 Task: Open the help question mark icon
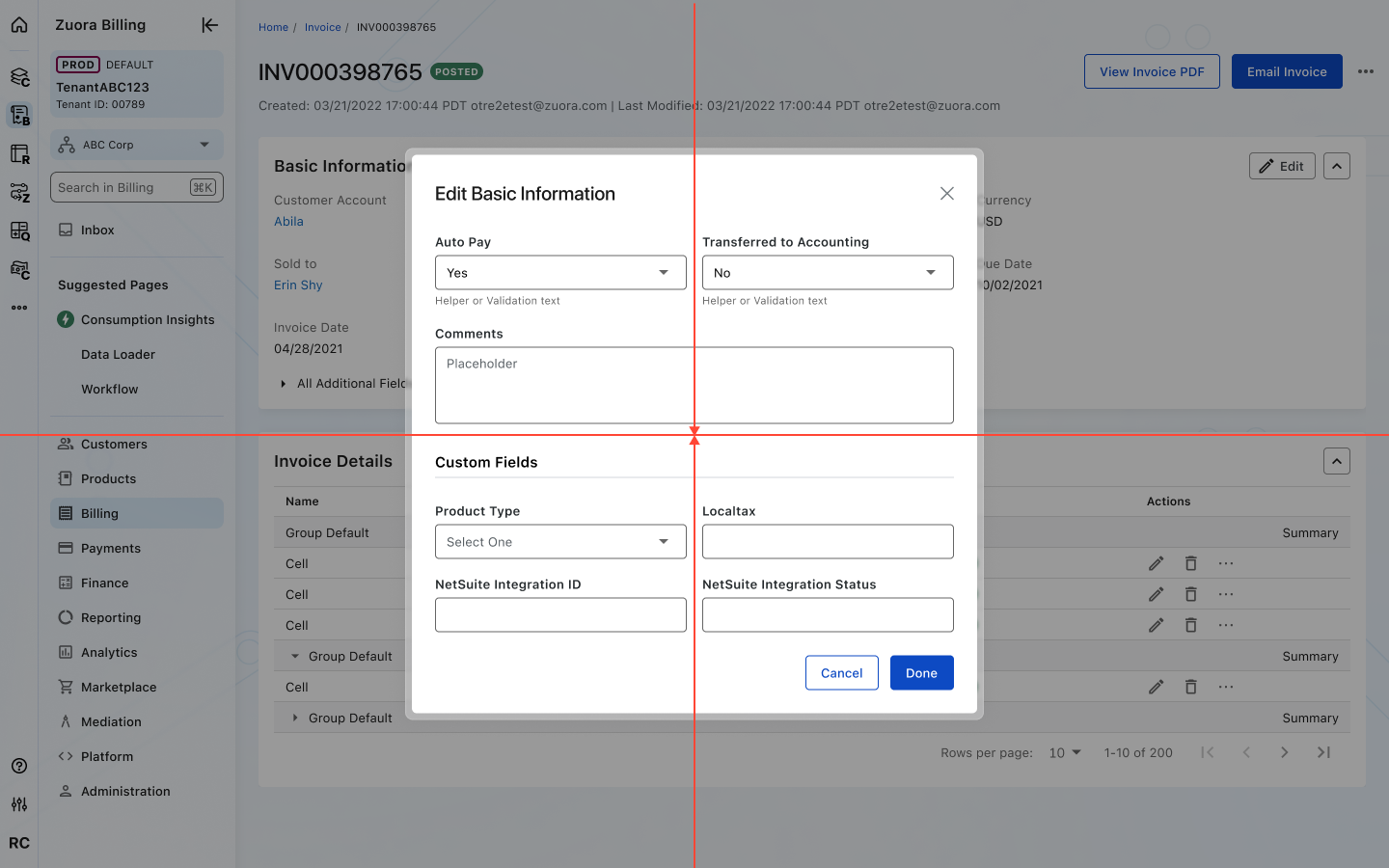tap(19, 766)
